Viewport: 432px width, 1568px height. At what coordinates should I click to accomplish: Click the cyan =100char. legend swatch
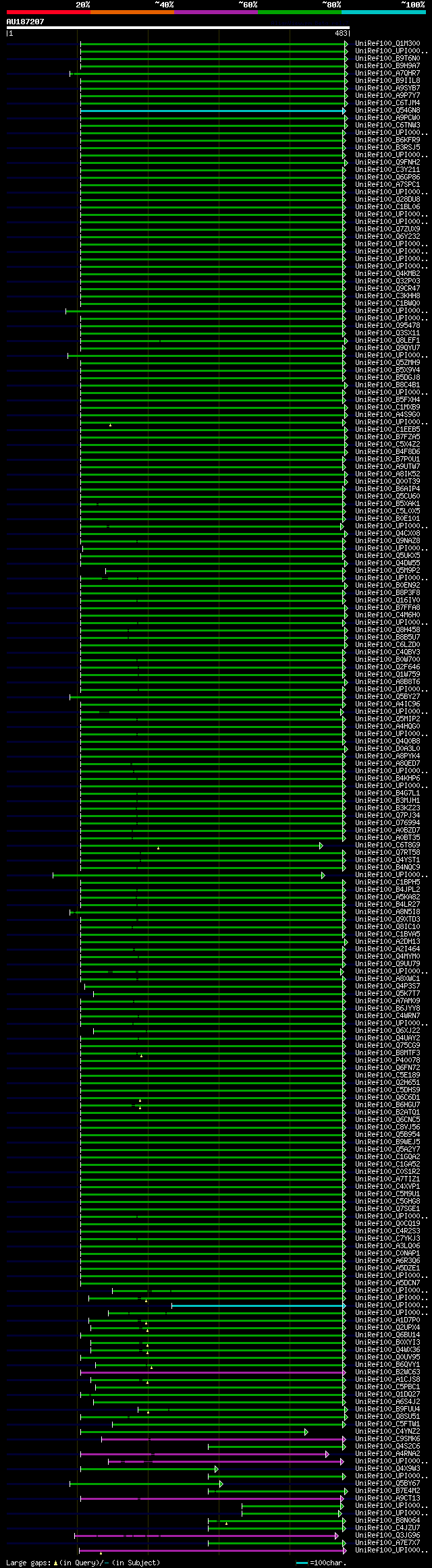302,1563
